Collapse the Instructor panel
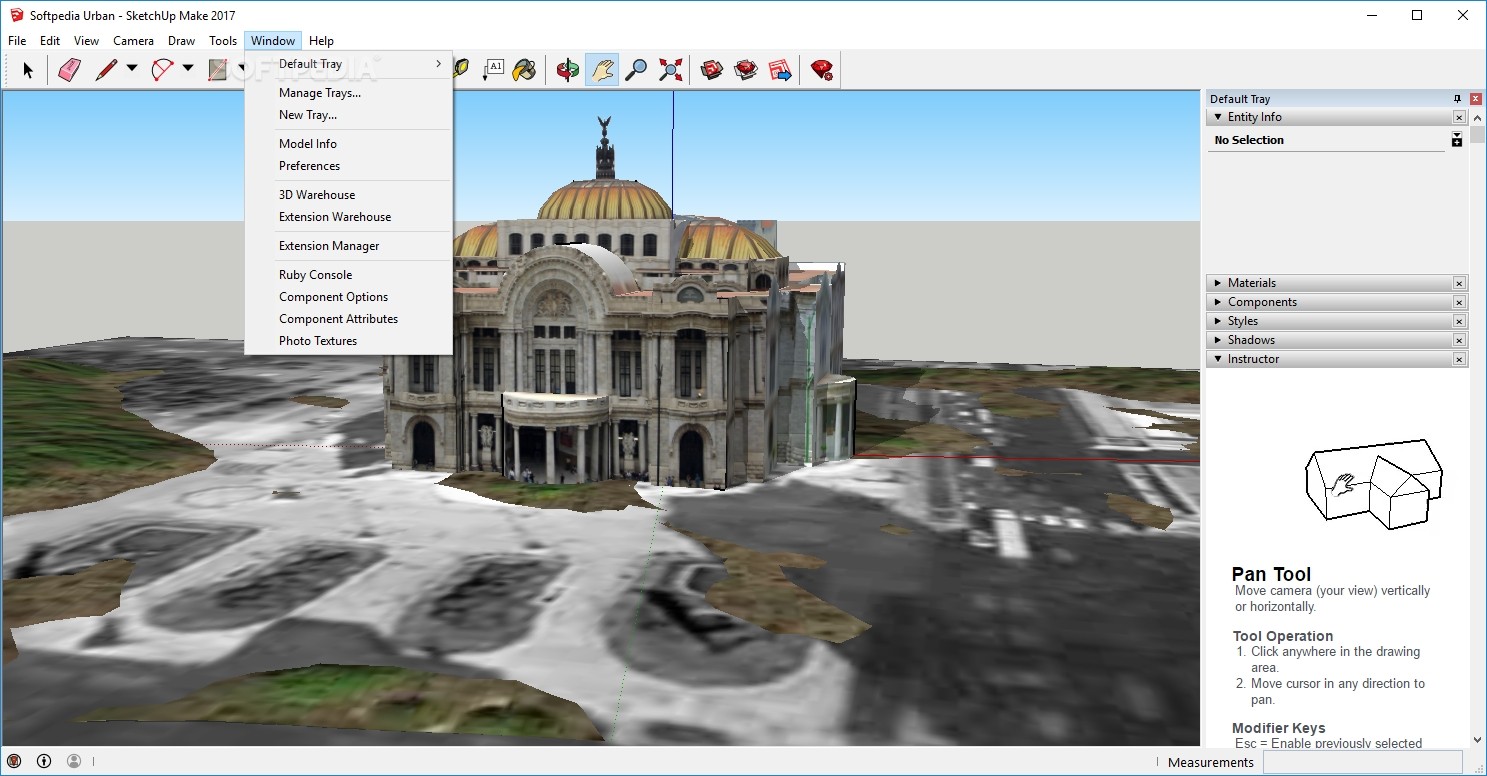Screen dimensions: 1487x776 (x=1218, y=359)
